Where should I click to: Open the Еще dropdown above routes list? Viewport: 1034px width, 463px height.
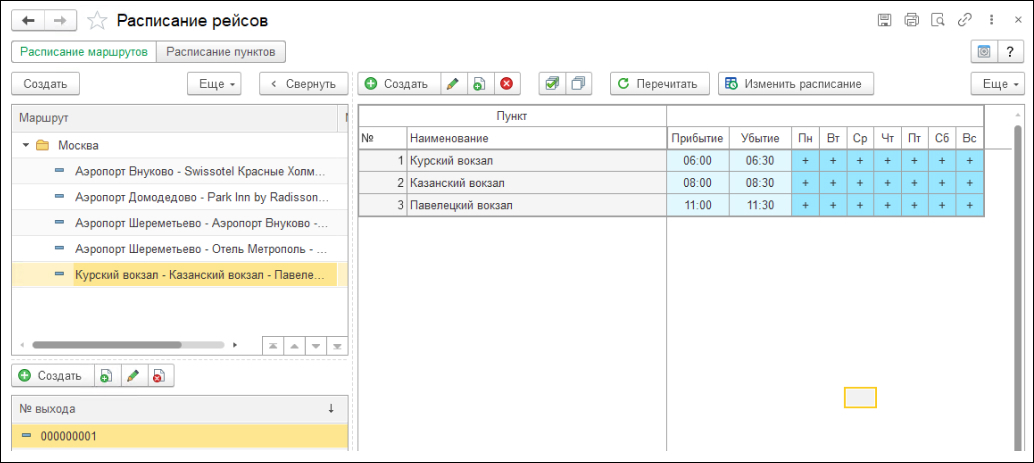click(214, 84)
